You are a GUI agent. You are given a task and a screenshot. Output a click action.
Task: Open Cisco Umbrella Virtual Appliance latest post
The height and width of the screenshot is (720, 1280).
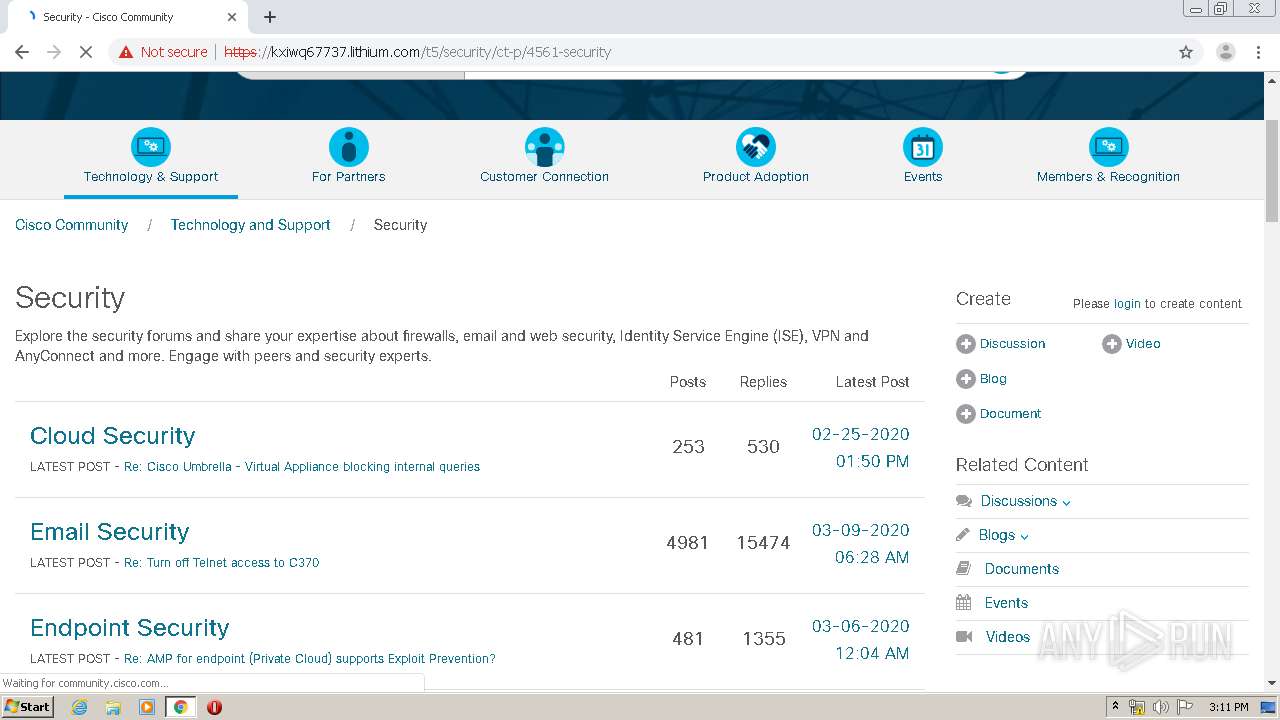tap(302, 467)
